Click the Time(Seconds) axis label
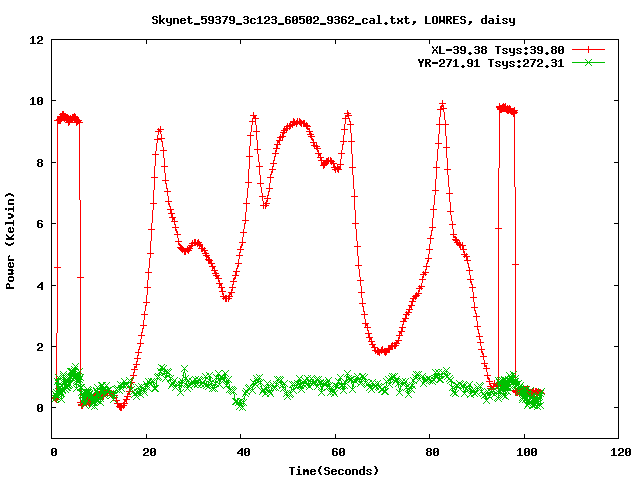The width and height of the screenshot is (640, 480). click(333, 471)
